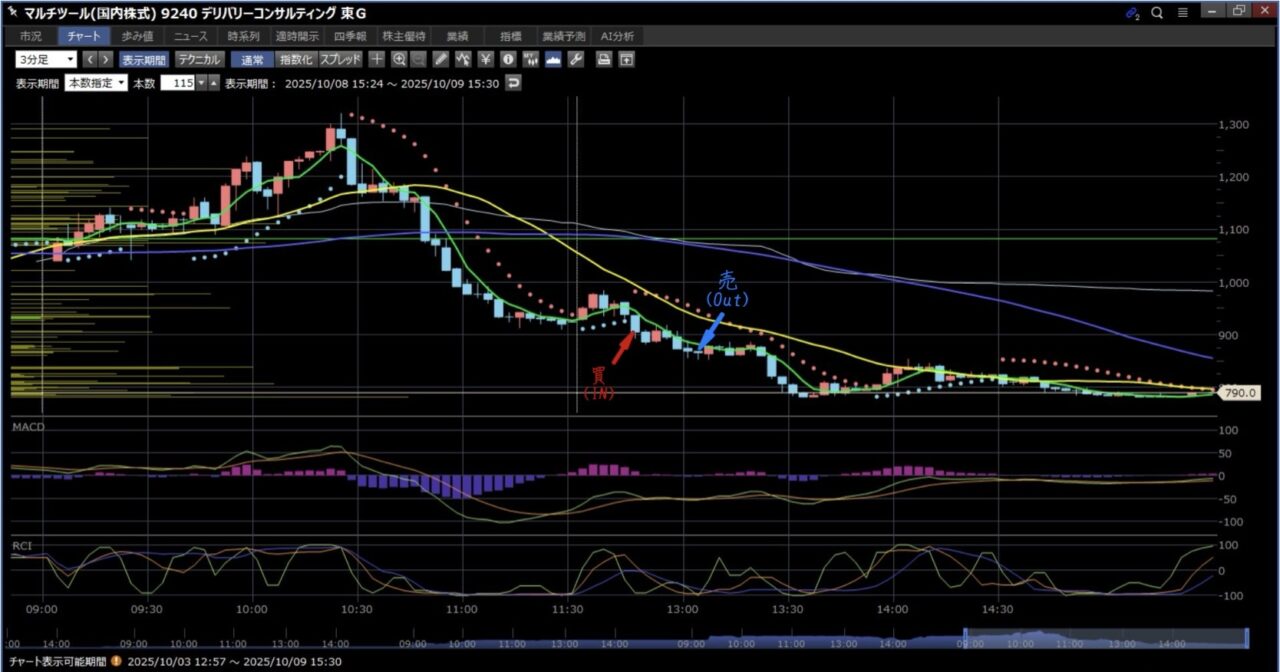Toggle the 指数化 display mode
This screenshot has height=672, width=1280.
pos(295,59)
